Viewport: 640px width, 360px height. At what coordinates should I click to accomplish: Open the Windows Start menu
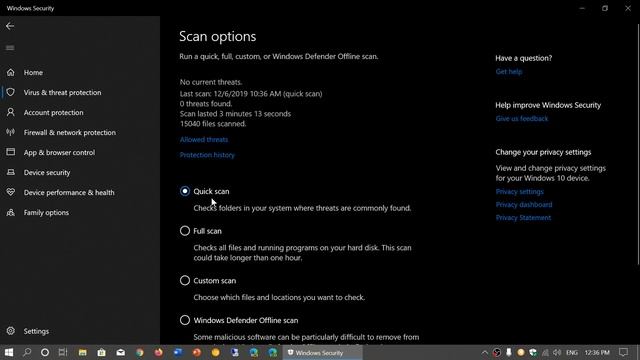(9, 352)
